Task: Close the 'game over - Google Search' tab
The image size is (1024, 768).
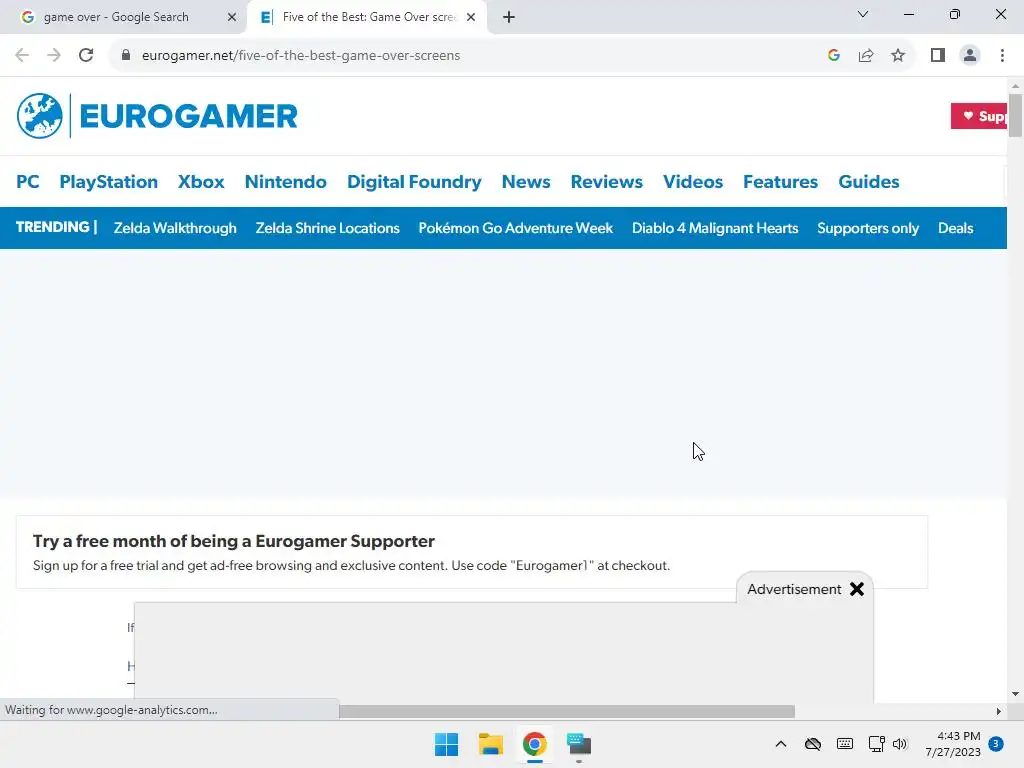Action: pyautogui.click(x=232, y=17)
